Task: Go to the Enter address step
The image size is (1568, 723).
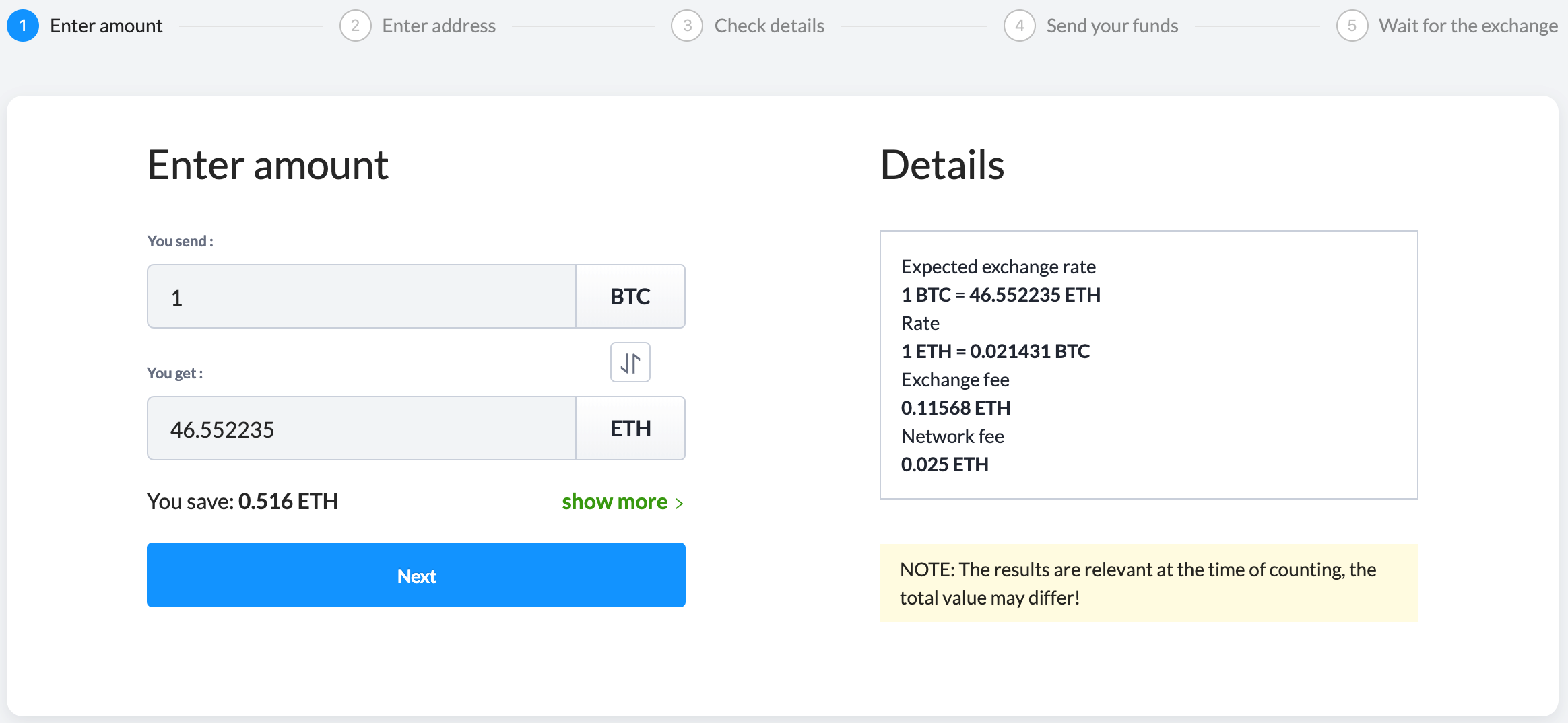Action: pos(438,26)
